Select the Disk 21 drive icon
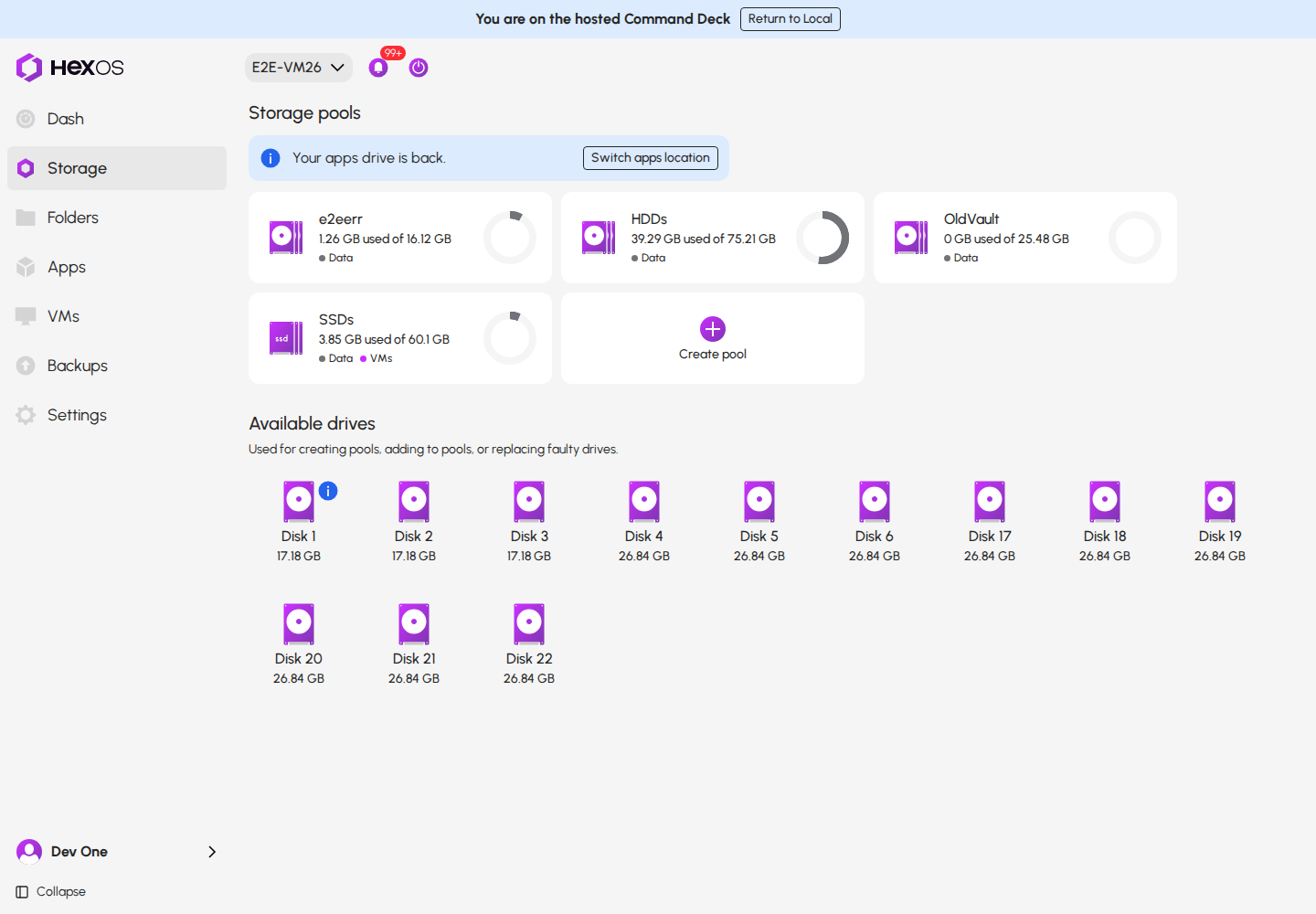The width and height of the screenshot is (1316, 914). (x=414, y=624)
